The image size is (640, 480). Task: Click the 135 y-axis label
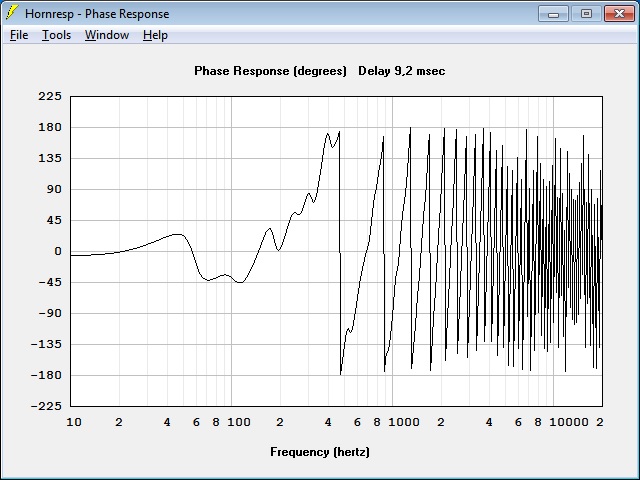click(x=50, y=158)
